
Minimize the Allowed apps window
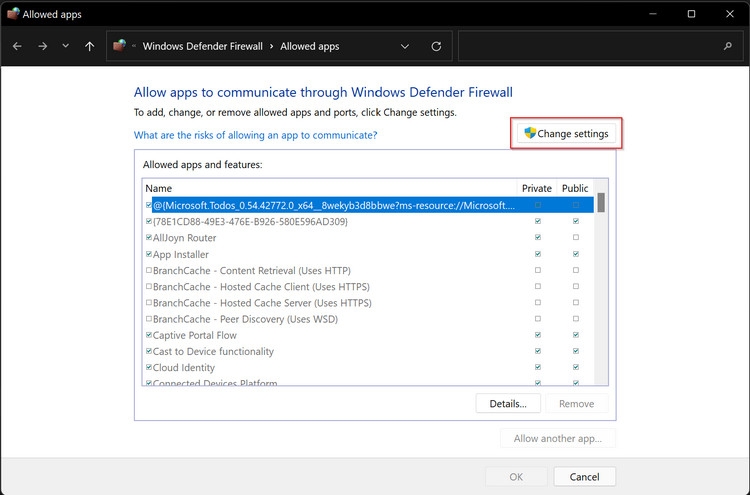(x=653, y=14)
